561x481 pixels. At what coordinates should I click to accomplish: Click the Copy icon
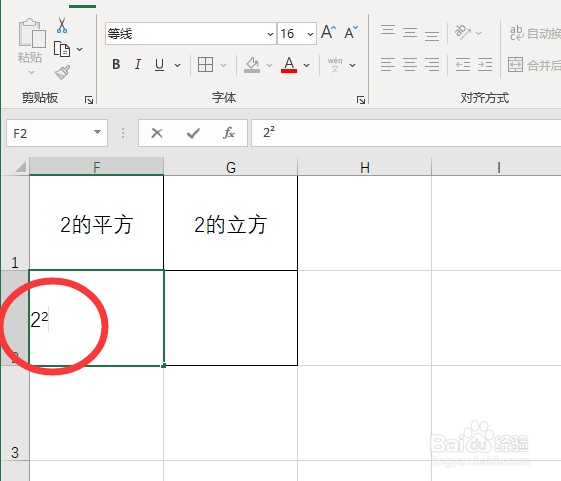pyautogui.click(x=62, y=49)
